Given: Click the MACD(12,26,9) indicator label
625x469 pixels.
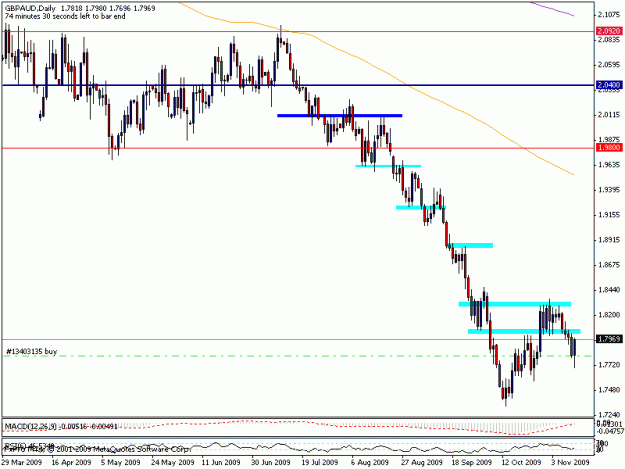Looking at the screenshot, I should 31,427.
